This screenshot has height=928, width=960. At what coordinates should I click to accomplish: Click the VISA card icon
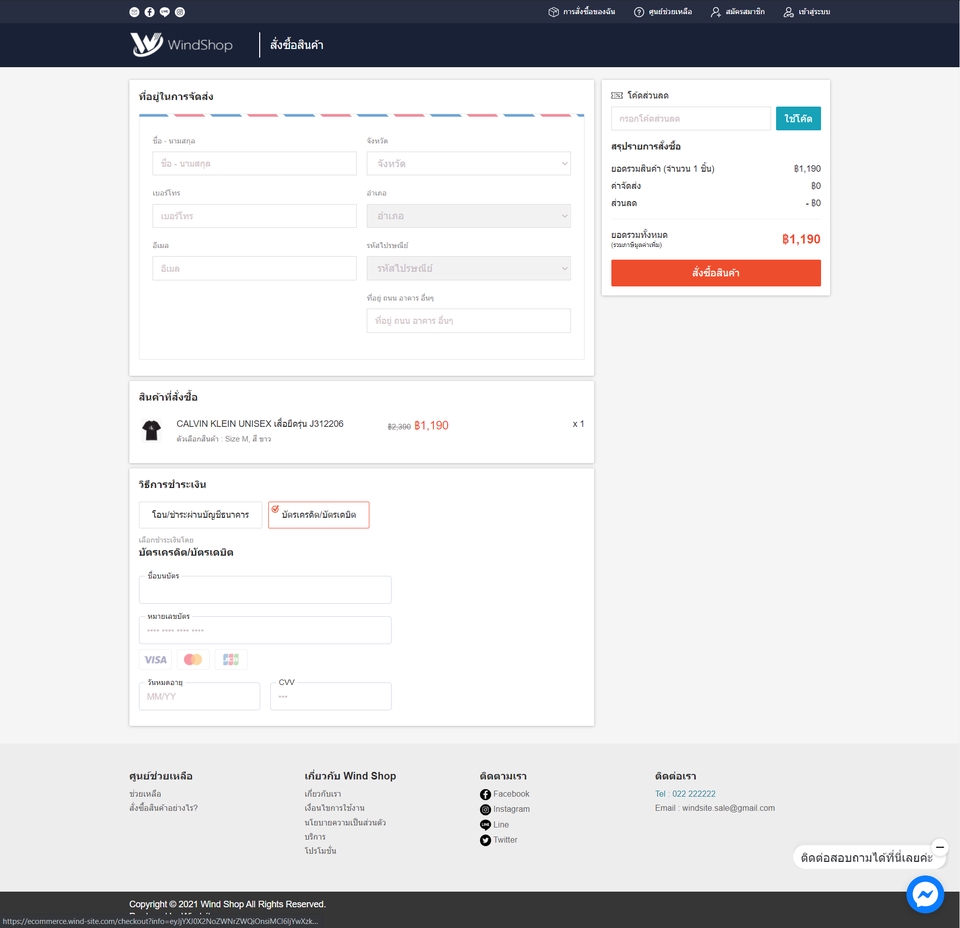[x=156, y=659]
